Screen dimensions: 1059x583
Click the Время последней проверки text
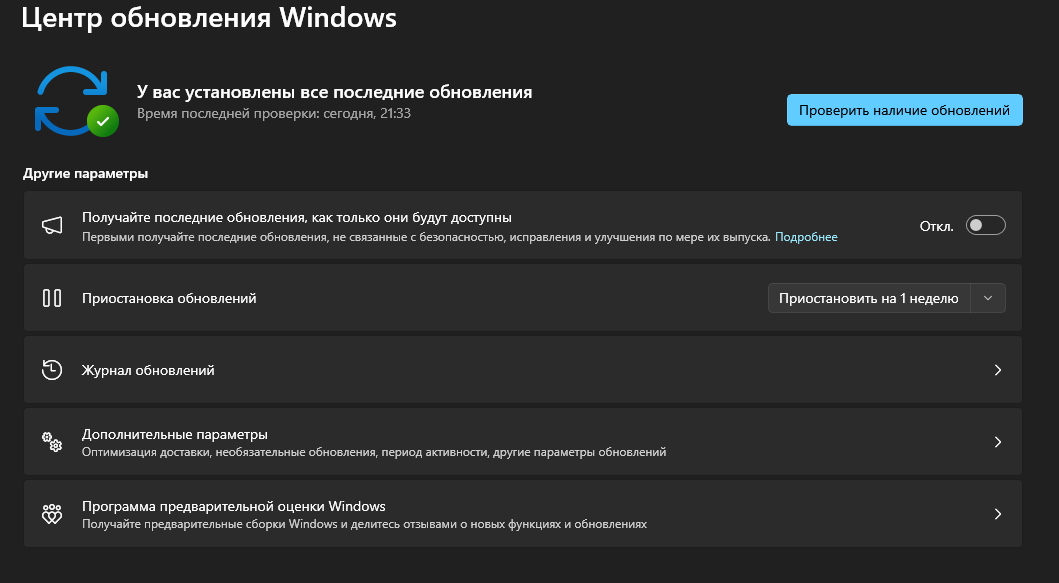click(274, 113)
